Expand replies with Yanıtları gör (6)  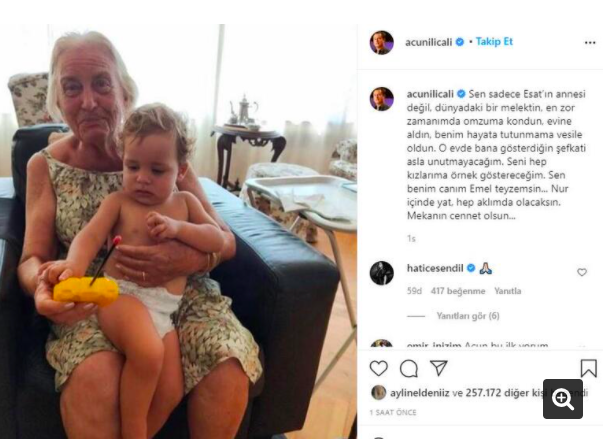tap(468, 316)
